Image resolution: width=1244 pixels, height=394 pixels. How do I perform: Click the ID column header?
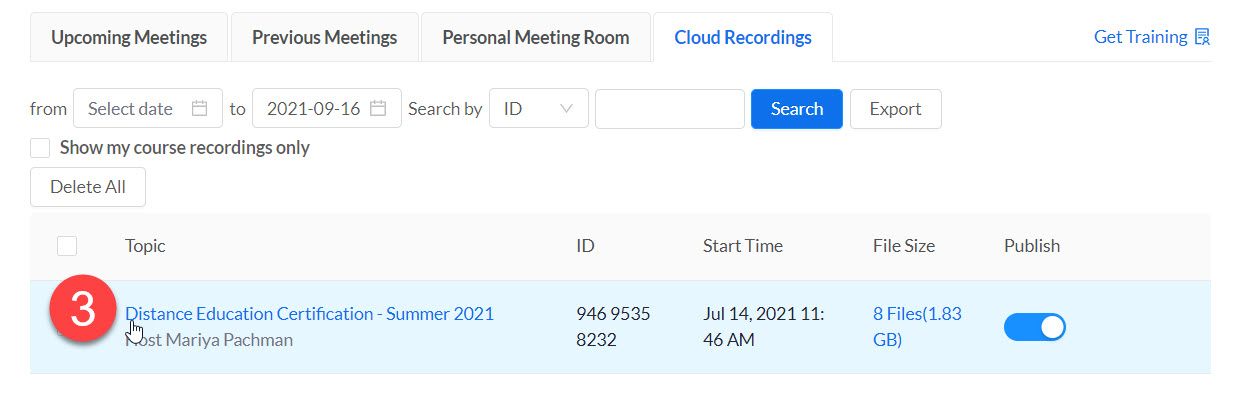(586, 246)
